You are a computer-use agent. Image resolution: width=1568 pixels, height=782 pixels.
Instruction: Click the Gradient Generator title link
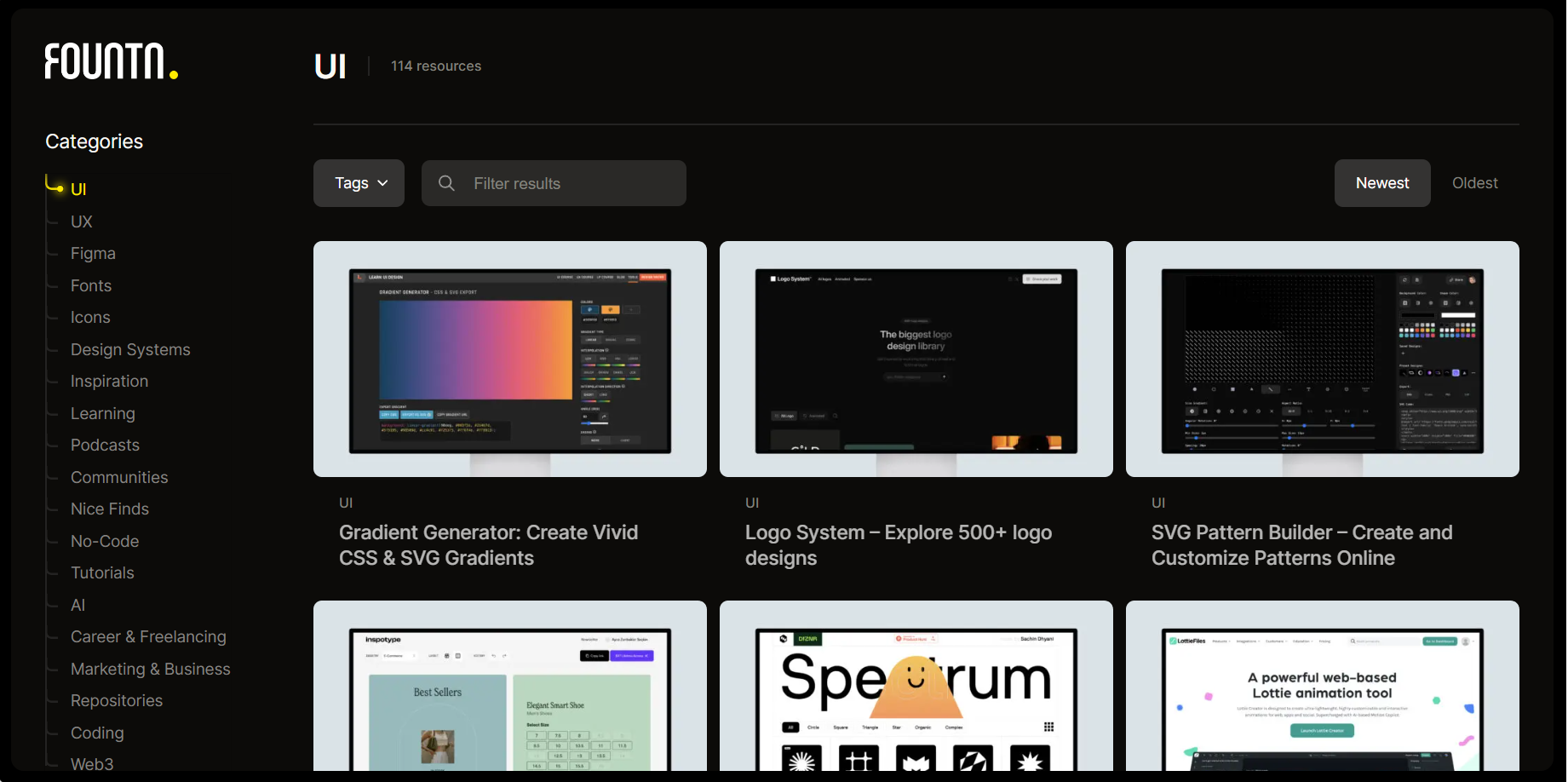[x=489, y=545]
